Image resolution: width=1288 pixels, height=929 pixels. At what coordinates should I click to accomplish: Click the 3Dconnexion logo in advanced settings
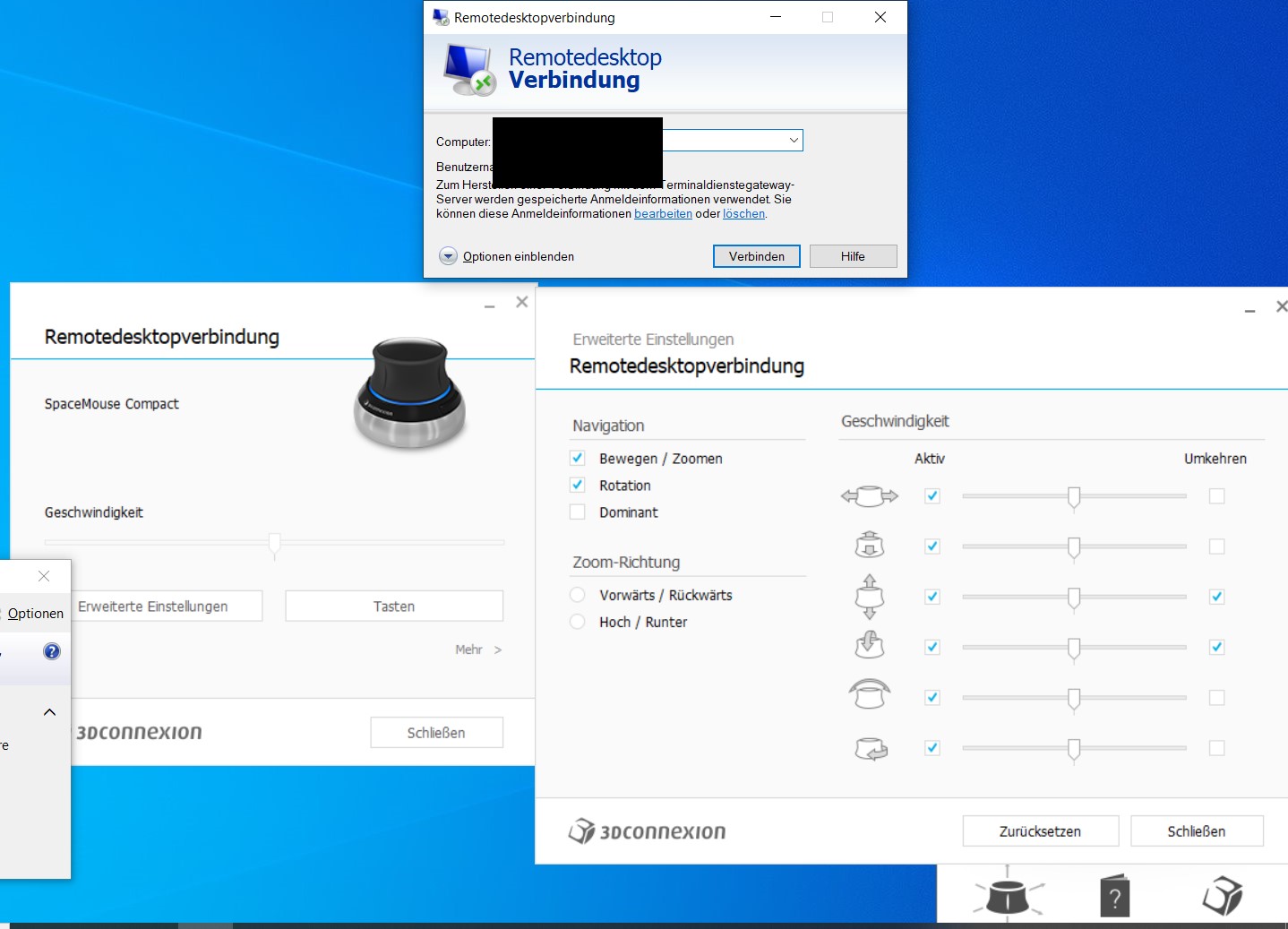coord(648,831)
